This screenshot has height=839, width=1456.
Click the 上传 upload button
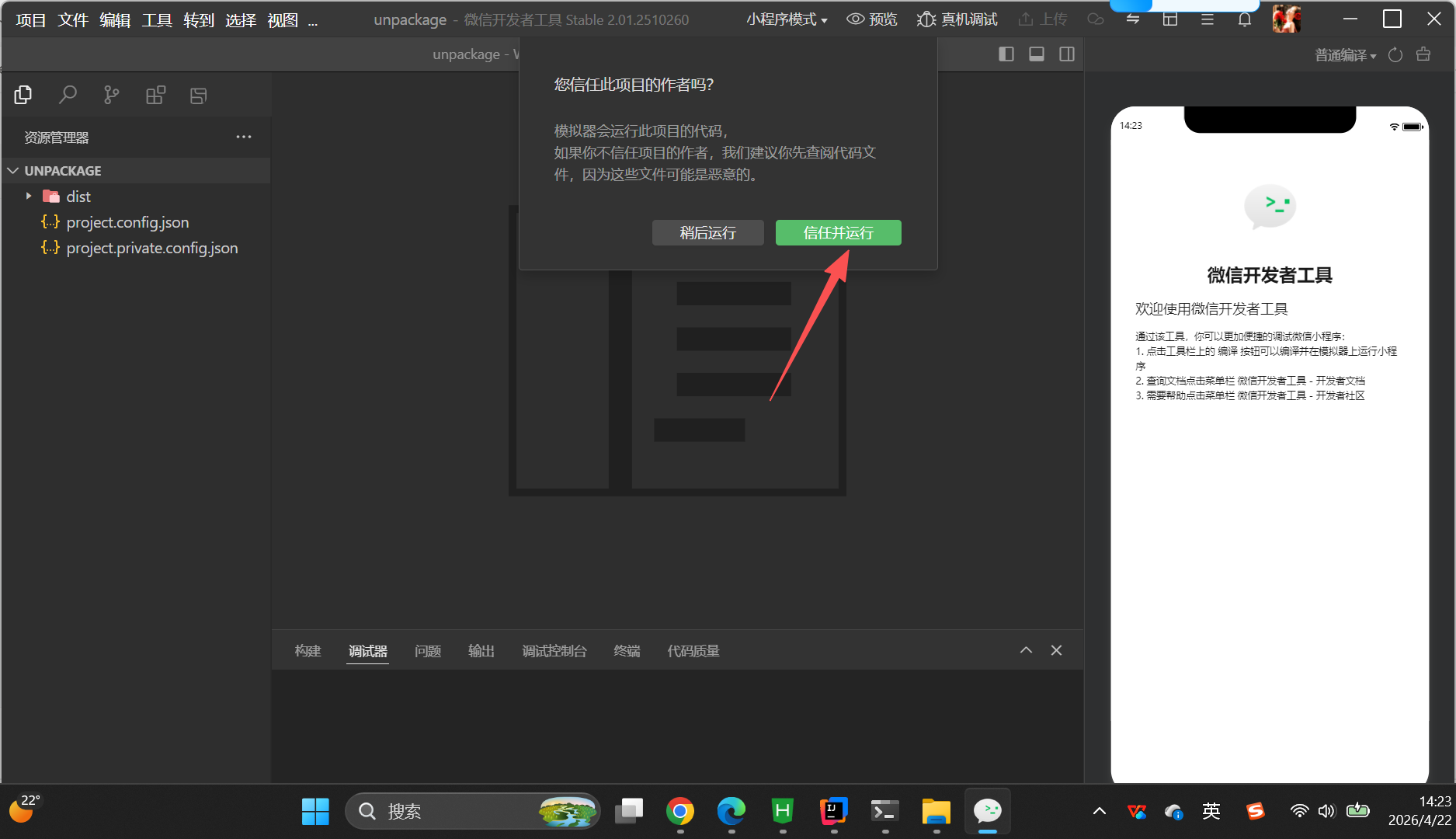(x=1042, y=19)
